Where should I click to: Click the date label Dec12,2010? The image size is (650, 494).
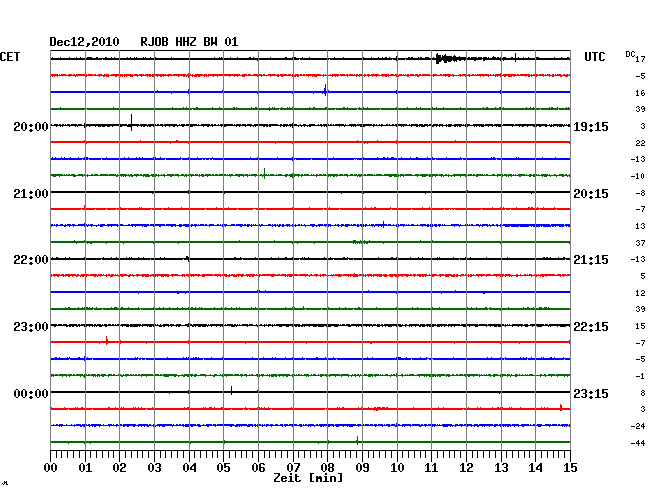(x=84, y=42)
